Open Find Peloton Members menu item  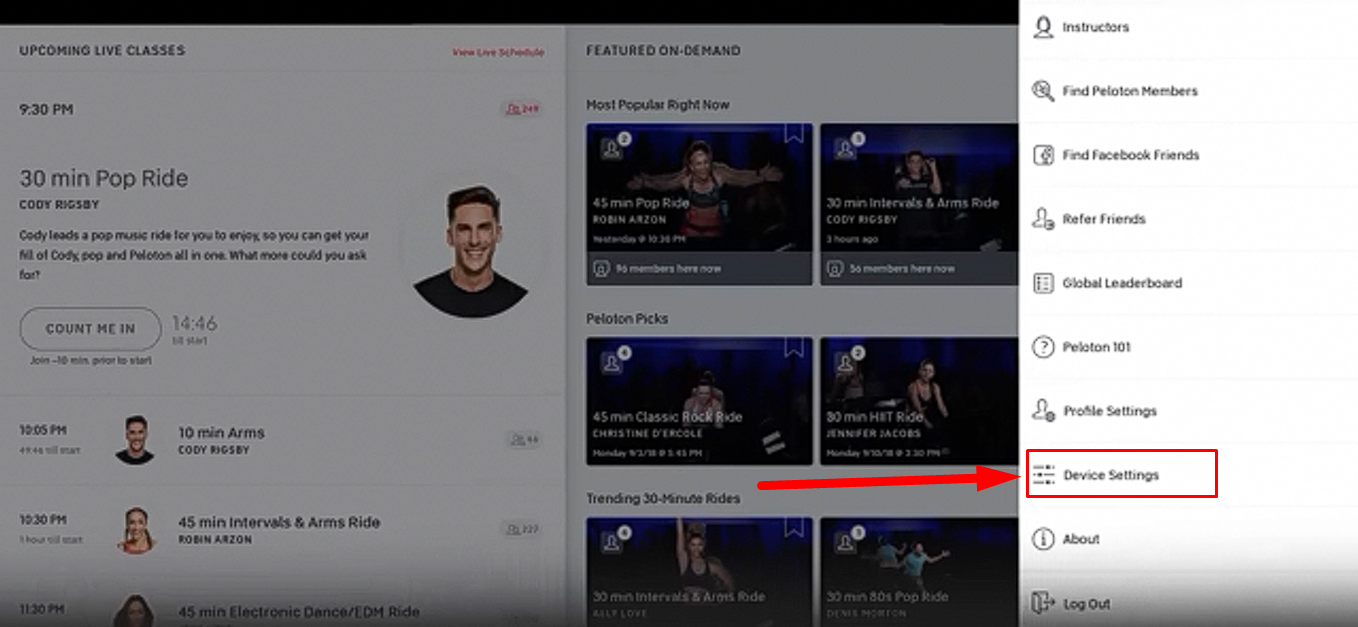[x=1188, y=91]
